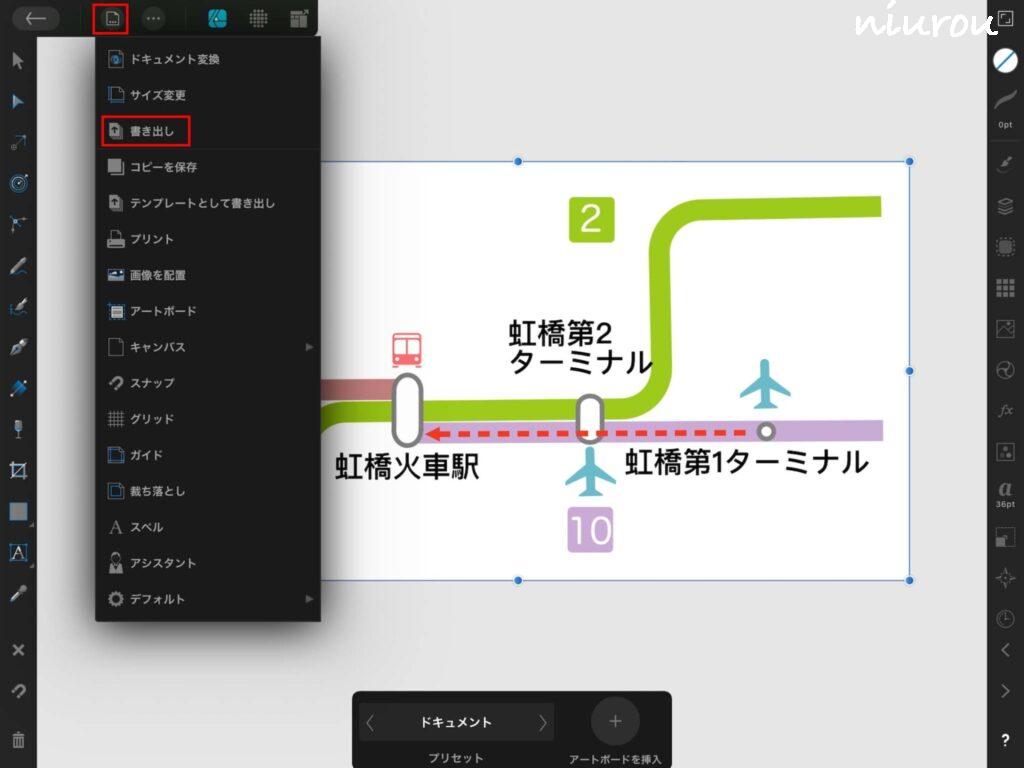The width and height of the screenshot is (1024, 768).
Task: Select the Artistic Text tool
Action: [18, 552]
